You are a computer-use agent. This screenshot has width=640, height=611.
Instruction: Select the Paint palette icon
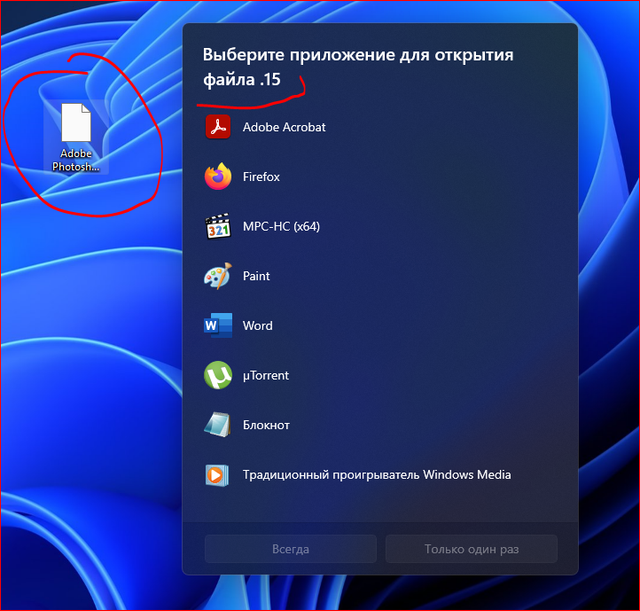[x=218, y=276]
